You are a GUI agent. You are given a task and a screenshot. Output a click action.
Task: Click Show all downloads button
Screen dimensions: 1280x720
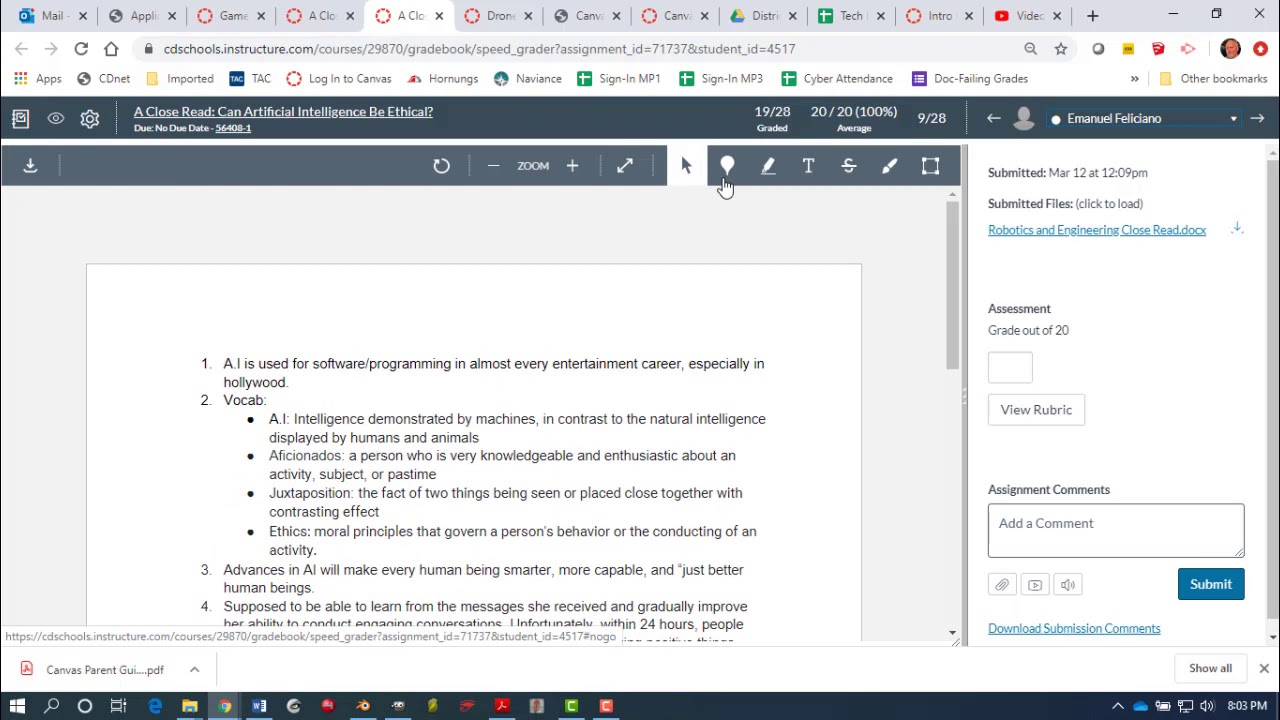[x=1210, y=669]
